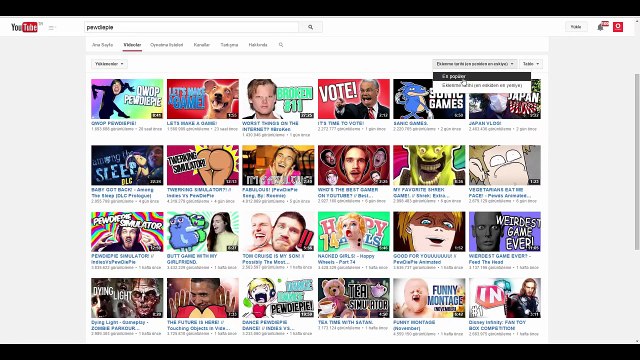640x360 pixels.
Task: Expand the Eklenme tarihi sort dropdown
Action: 475,64
